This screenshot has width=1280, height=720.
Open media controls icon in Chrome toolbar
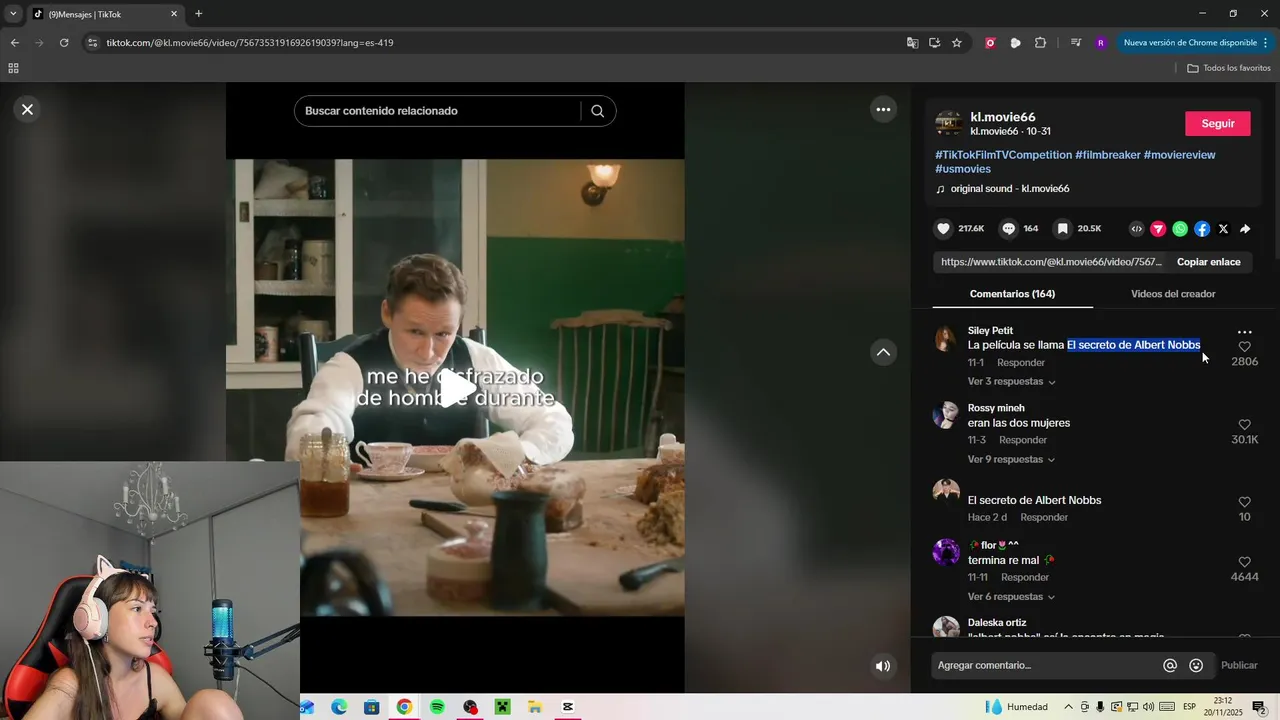click(1076, 43)
